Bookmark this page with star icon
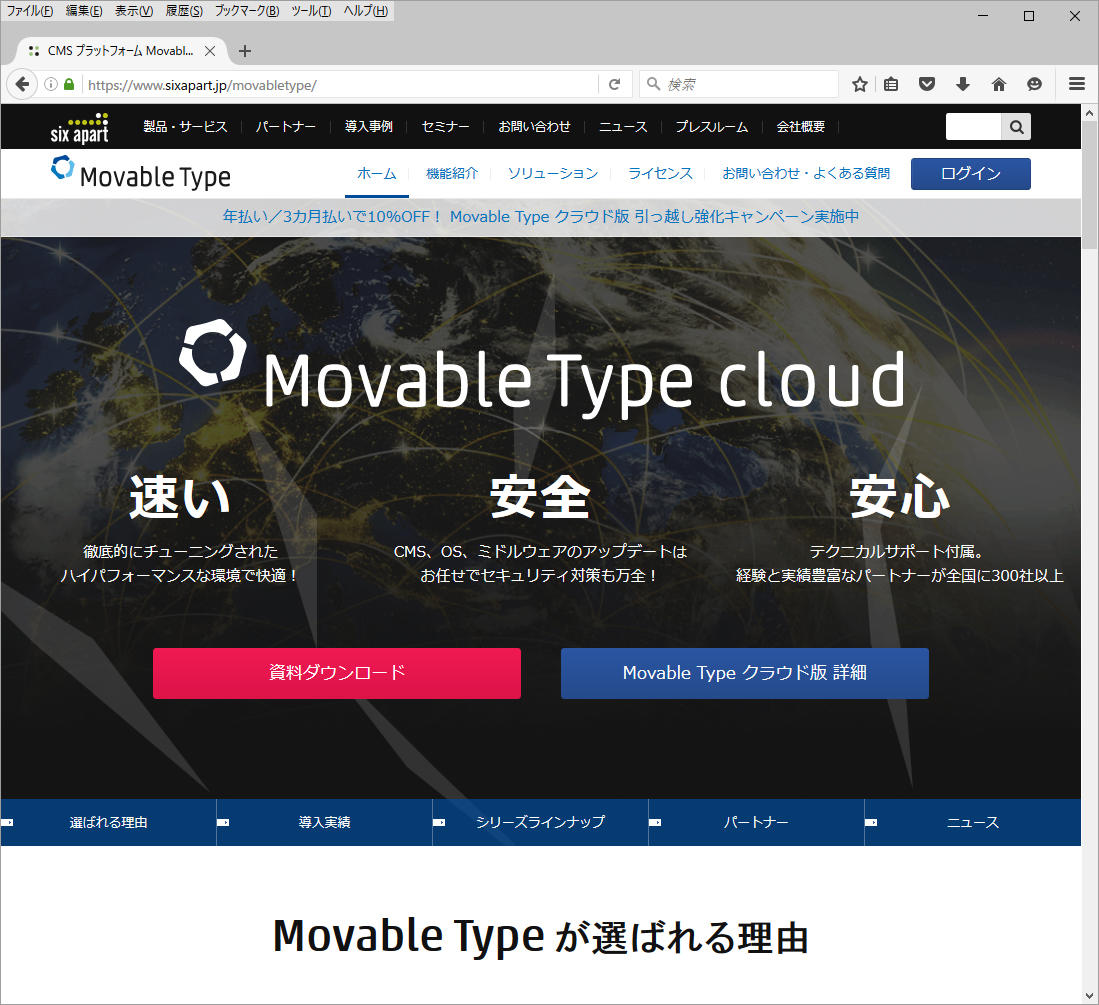Screen dimensions: 1099x1005 860,85
